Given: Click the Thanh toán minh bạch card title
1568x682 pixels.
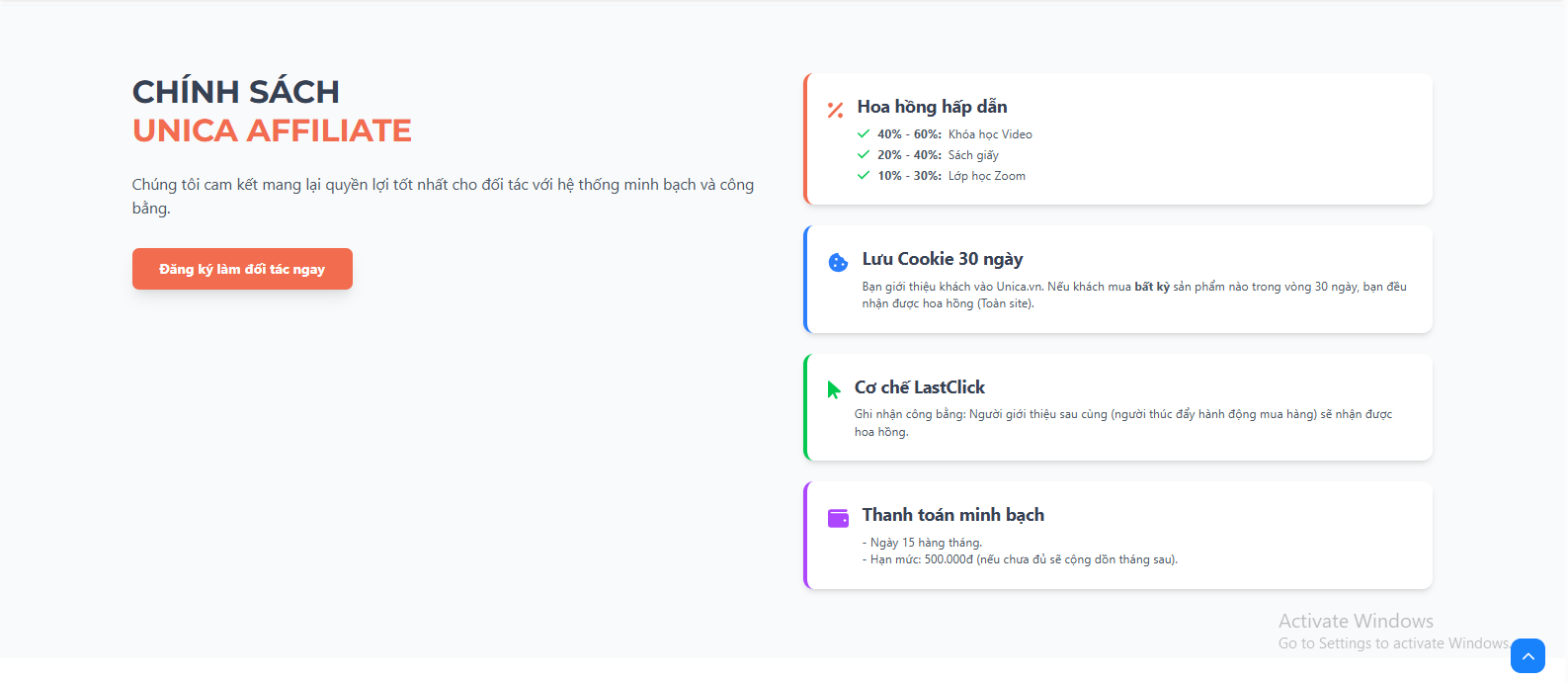Looking at the screenshot, I should point(952,515).
